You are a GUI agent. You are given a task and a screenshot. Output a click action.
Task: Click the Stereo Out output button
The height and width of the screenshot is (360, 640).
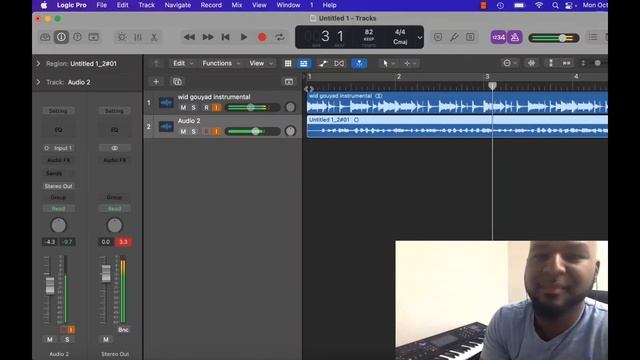(x=58, y=186)
